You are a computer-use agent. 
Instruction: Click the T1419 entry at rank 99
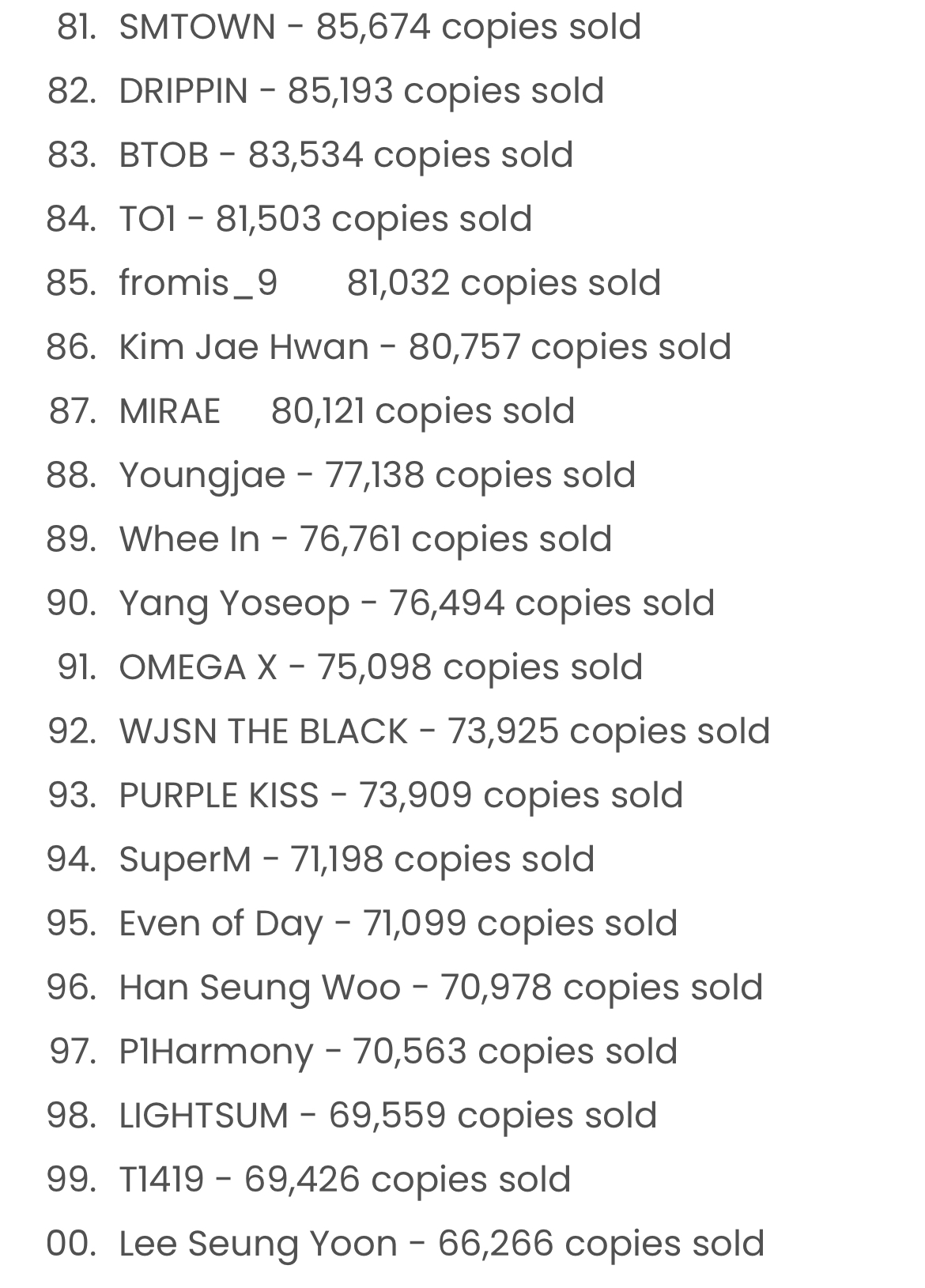(308, 1180)
